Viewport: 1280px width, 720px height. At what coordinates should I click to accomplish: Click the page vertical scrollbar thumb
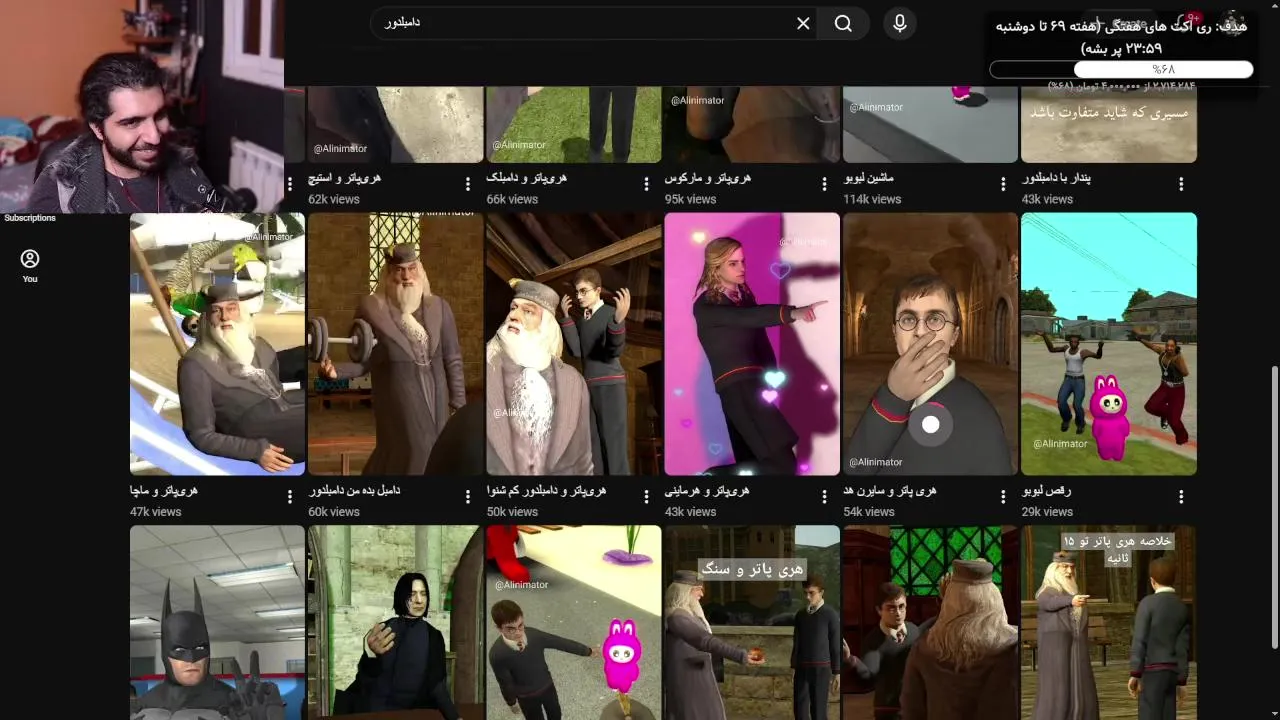coord(1274,507)
